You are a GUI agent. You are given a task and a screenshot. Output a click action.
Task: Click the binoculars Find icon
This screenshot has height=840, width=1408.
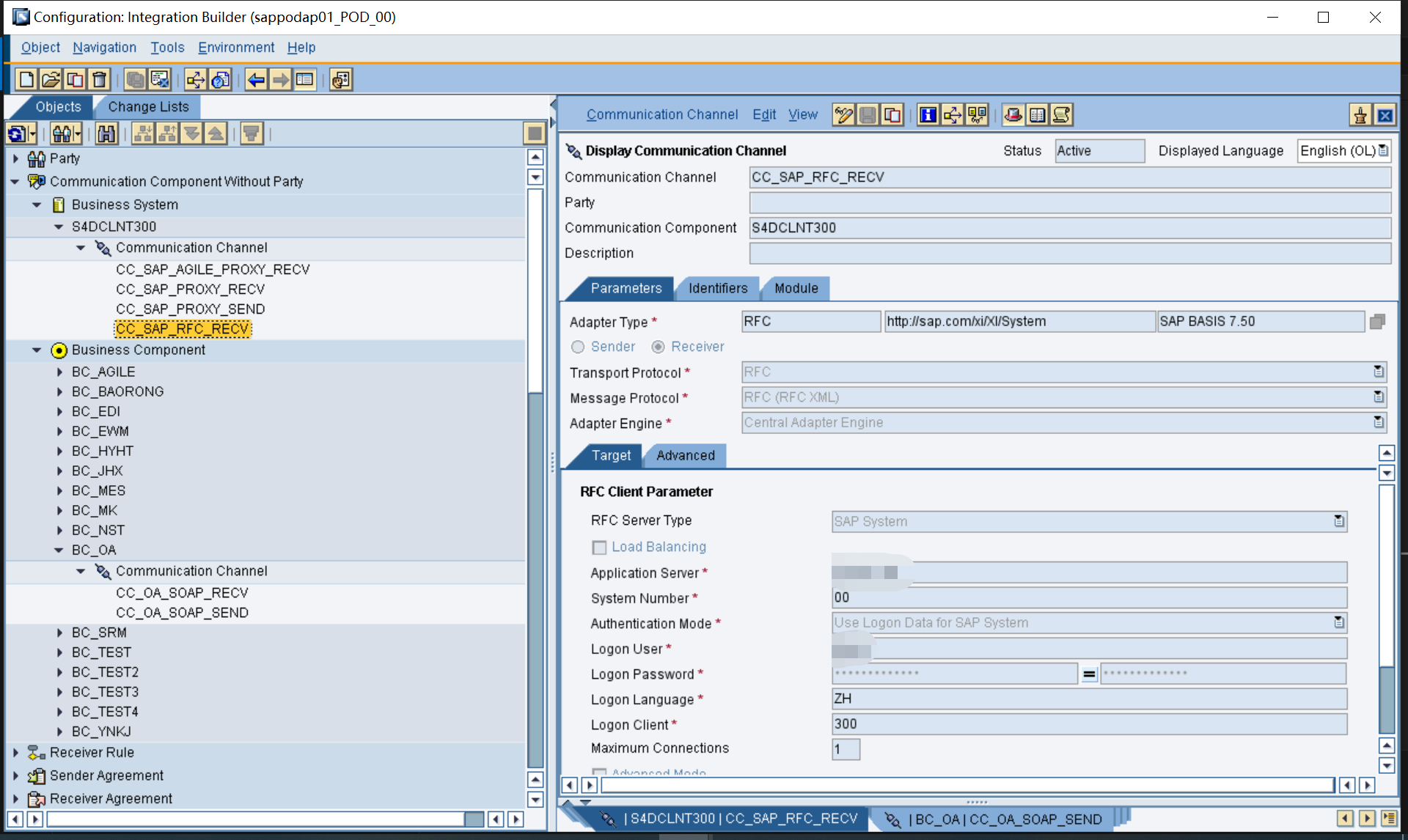point(106,133)
